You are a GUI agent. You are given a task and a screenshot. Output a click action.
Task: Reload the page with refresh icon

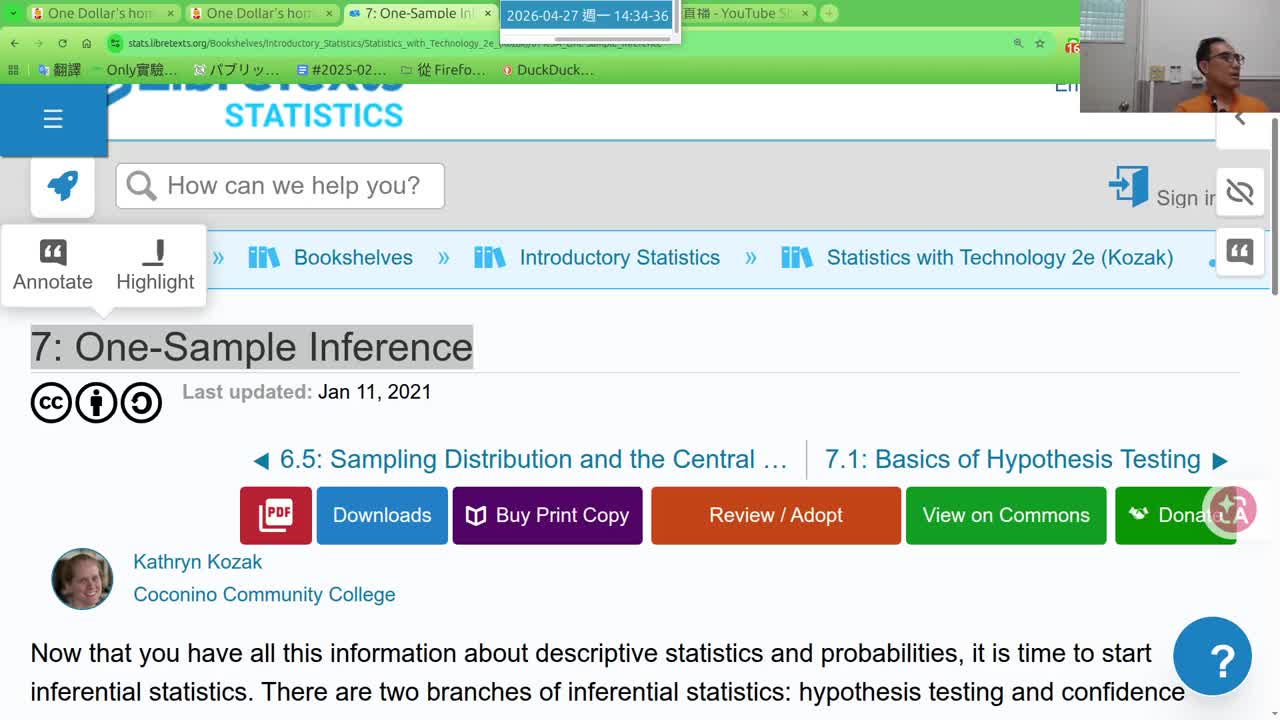point(62,44)
